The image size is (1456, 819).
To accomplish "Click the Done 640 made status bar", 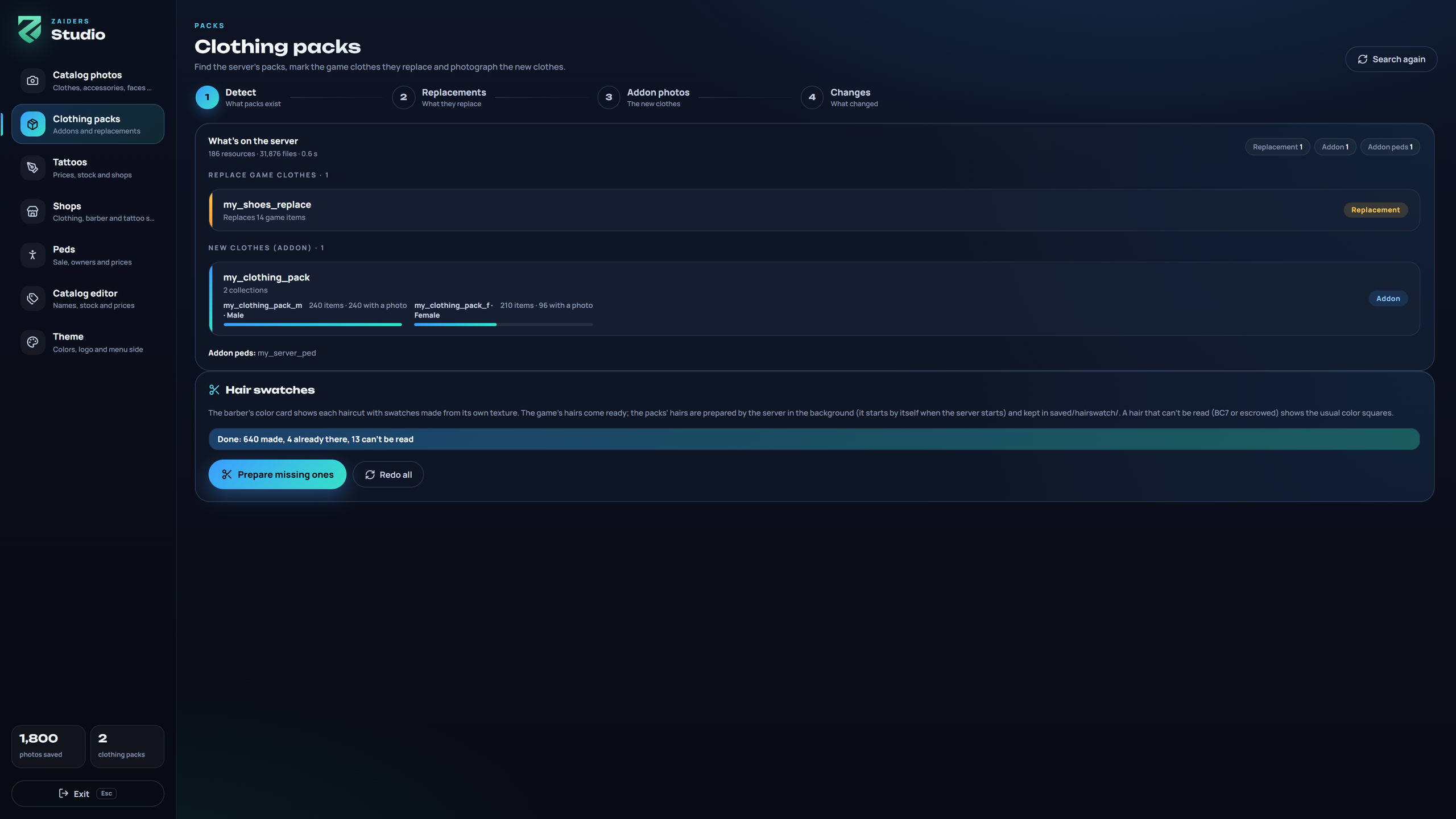I will [x=814, y=439].
